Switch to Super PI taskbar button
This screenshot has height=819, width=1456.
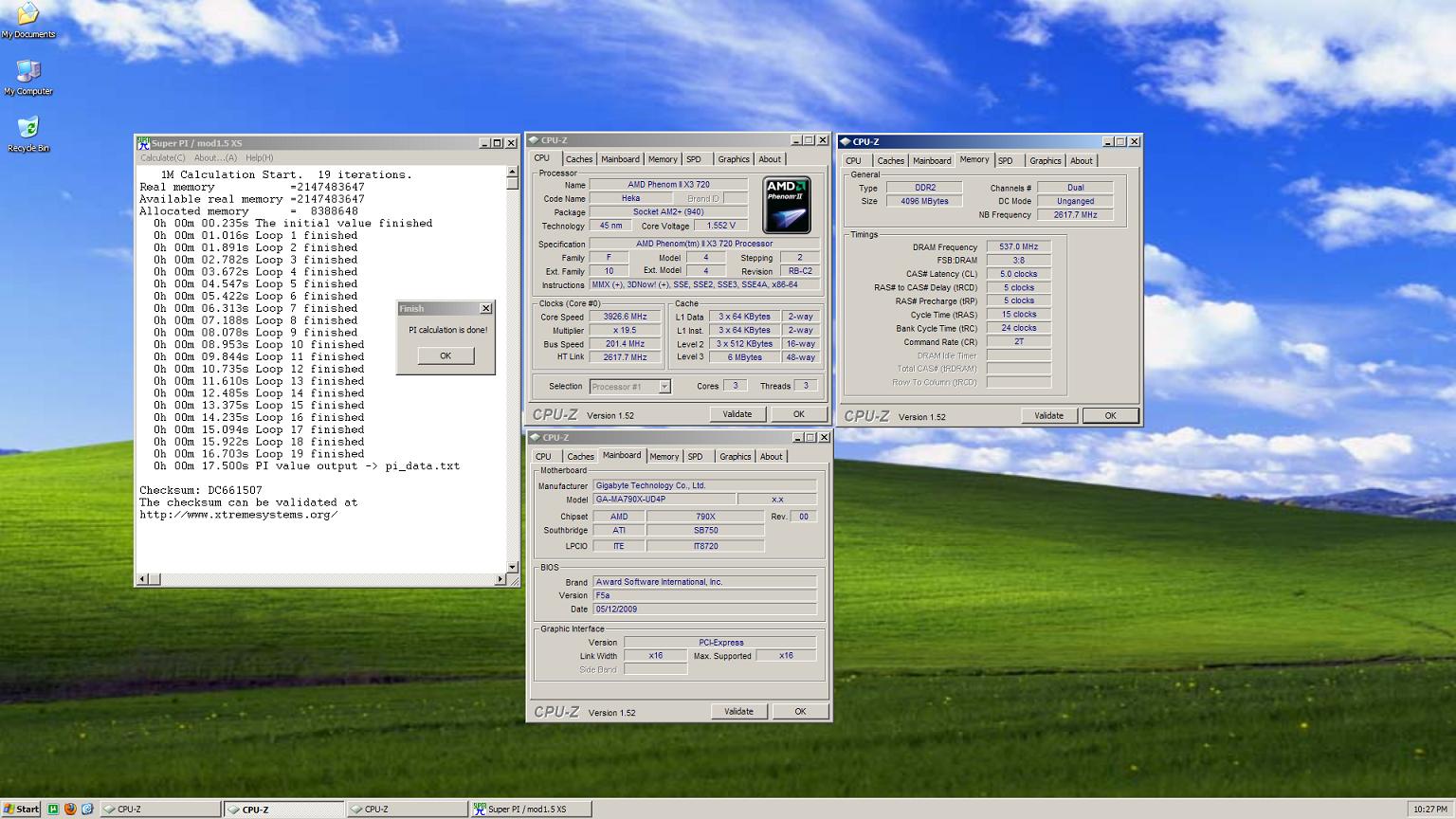tap(532, 809)
